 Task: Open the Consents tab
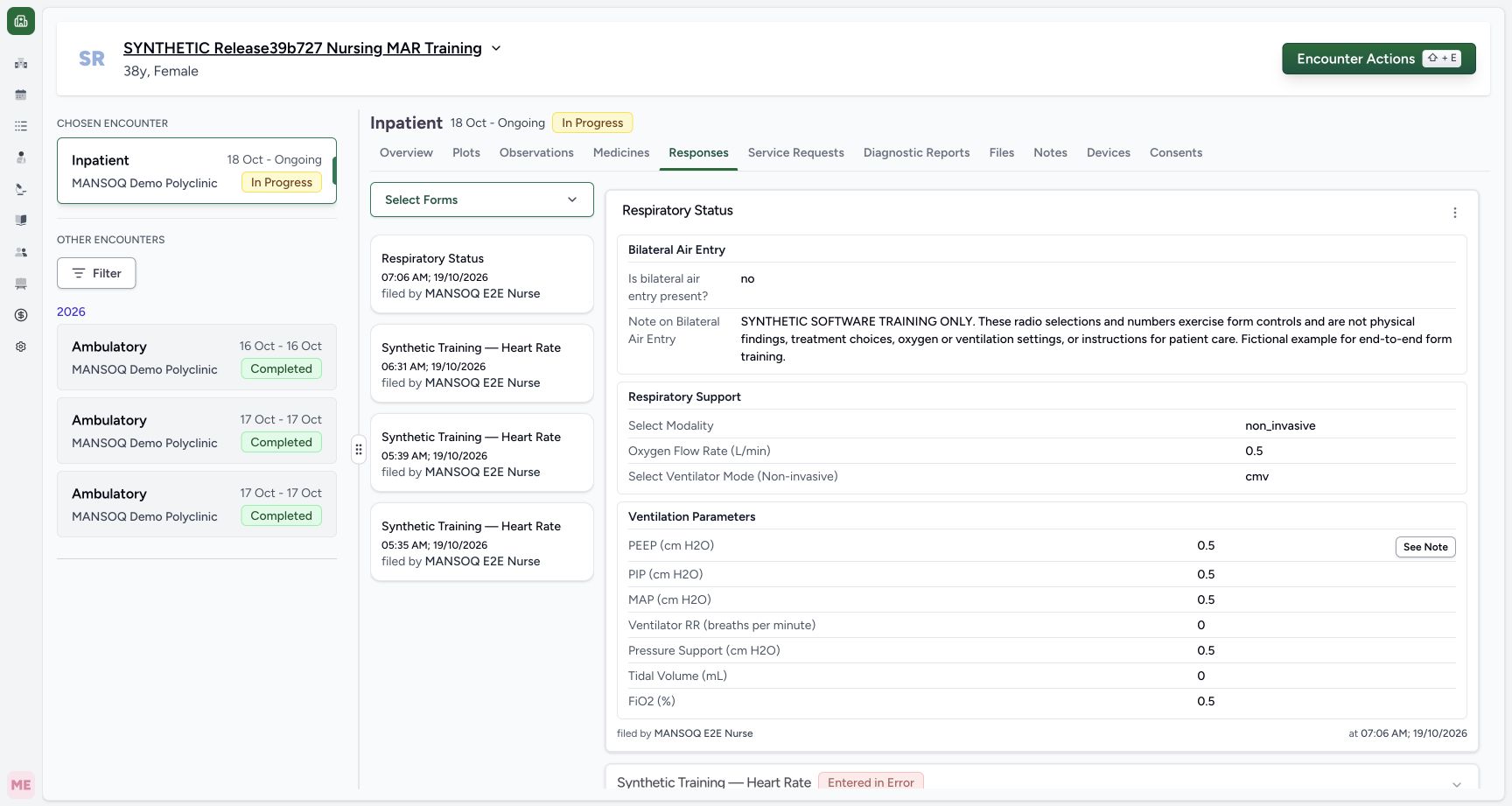[x=1176, y=152]
